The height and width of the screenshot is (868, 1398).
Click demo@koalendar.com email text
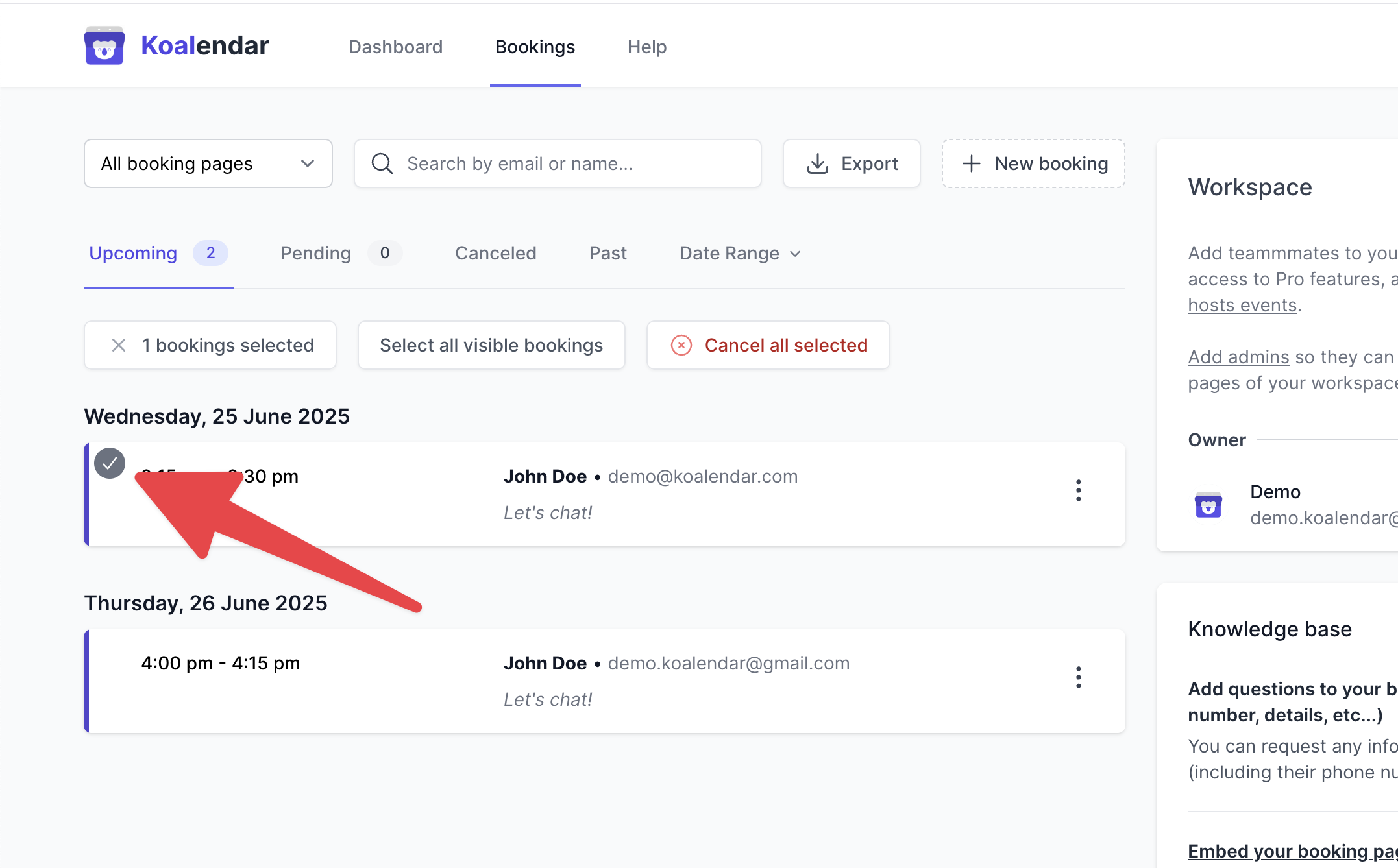[x=702, y=476]
